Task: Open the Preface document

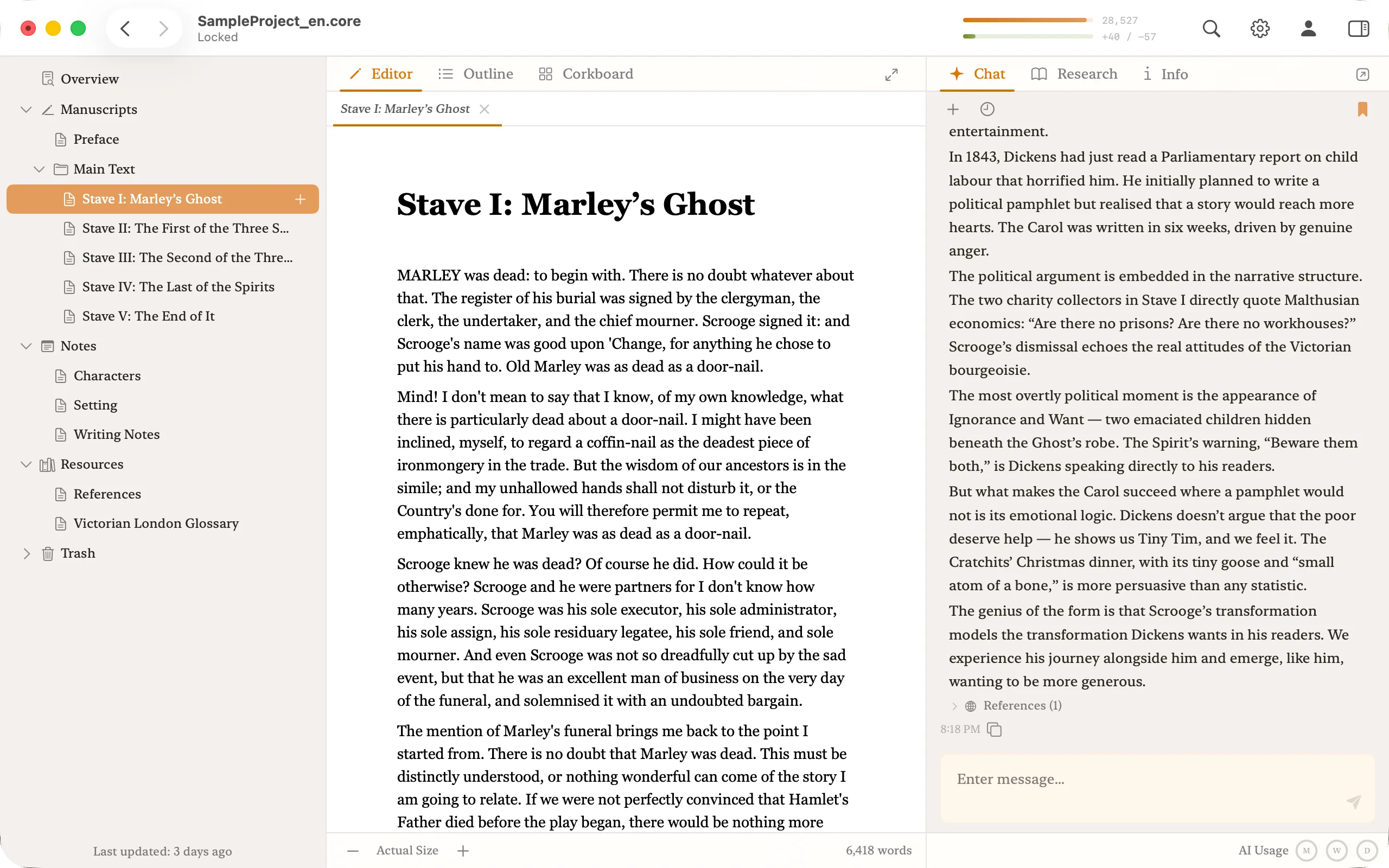Action: (97, 139)
